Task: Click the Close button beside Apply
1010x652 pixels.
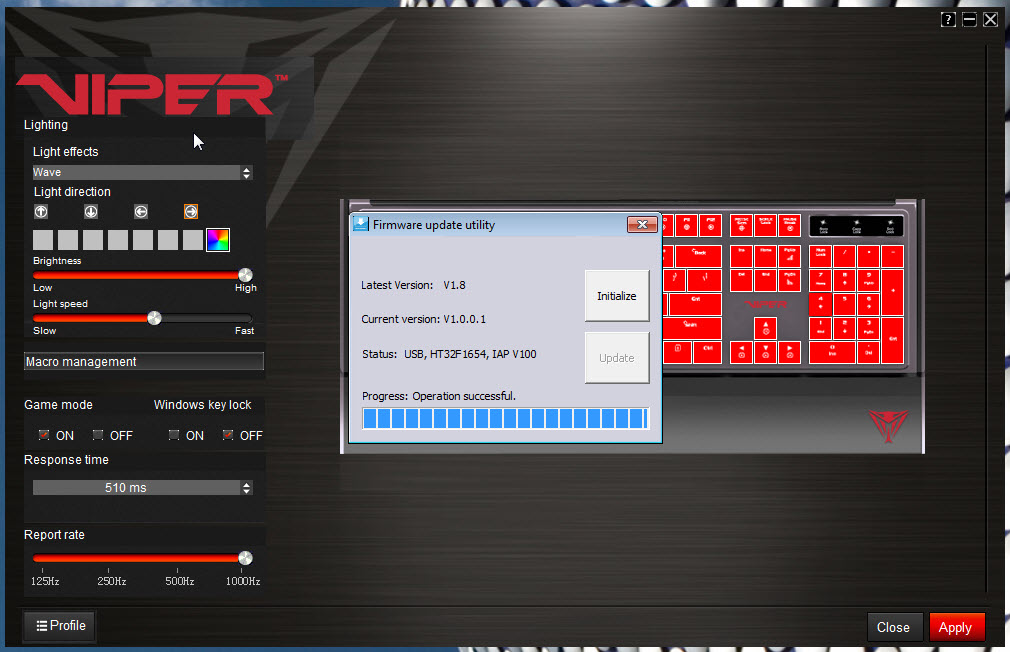Action: click(893, 628)
